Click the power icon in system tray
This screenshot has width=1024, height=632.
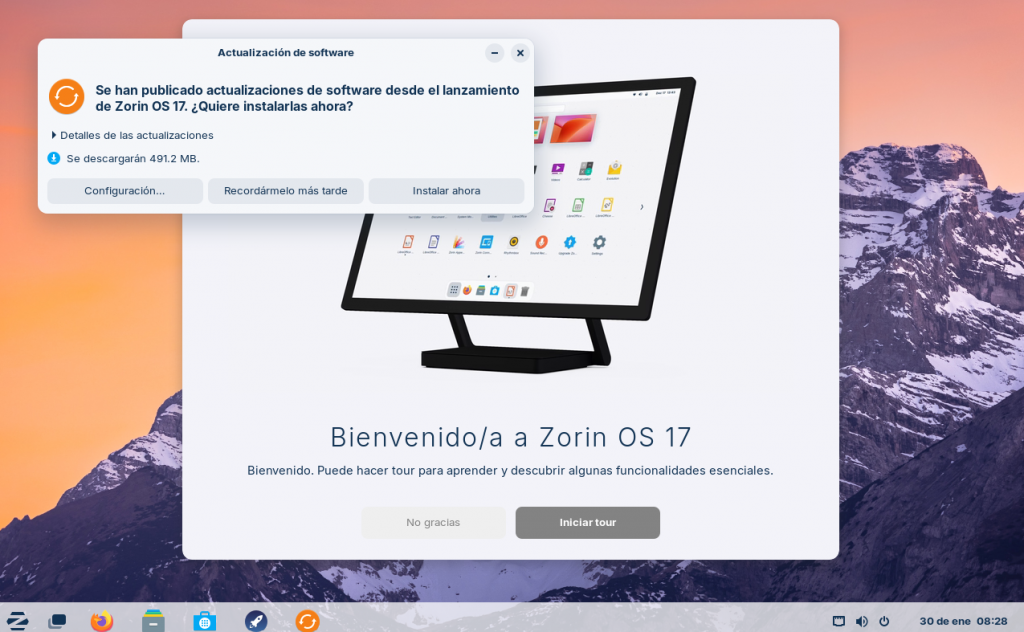pos(884,621)
